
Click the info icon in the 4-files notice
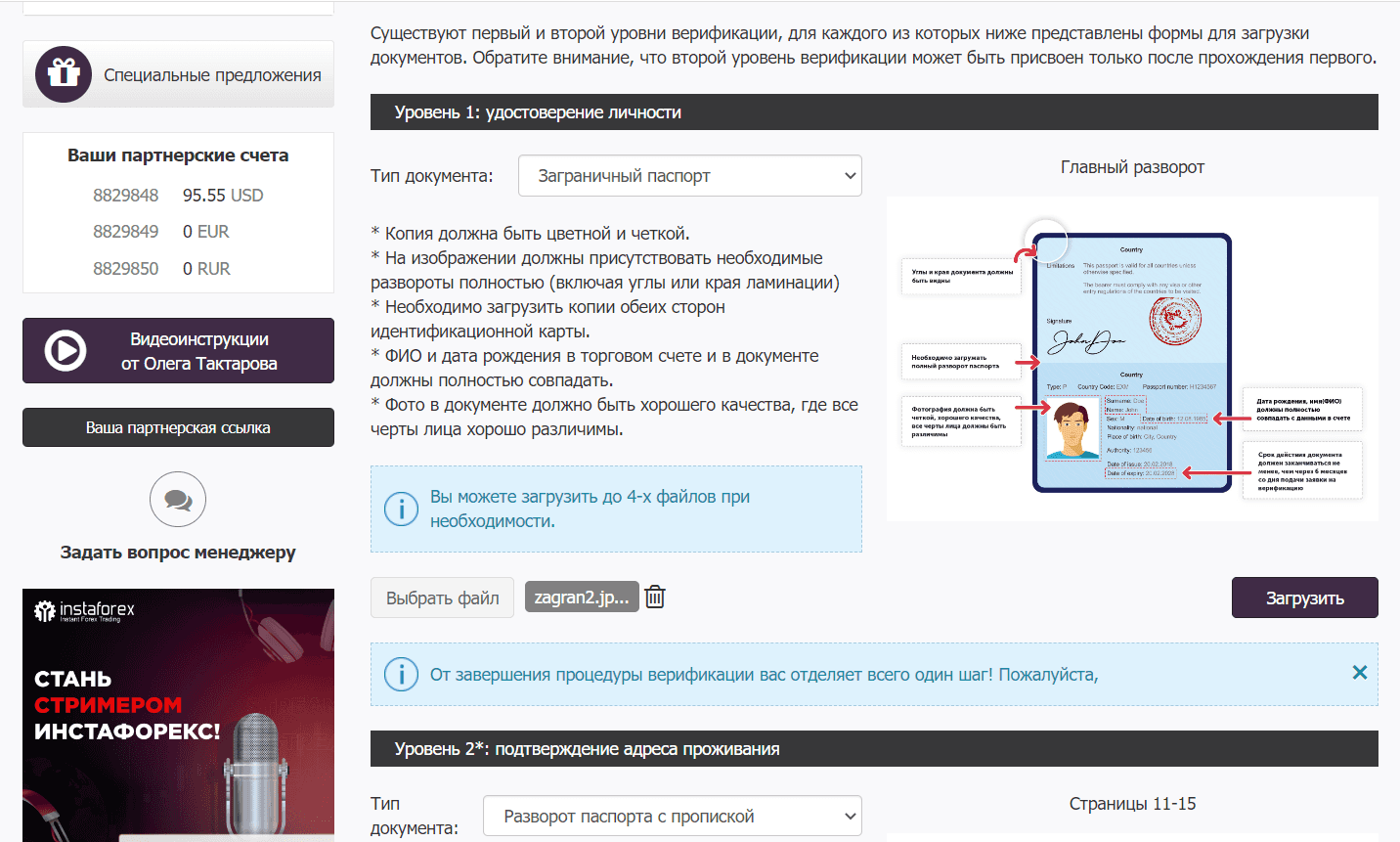[x=401, y=509]
